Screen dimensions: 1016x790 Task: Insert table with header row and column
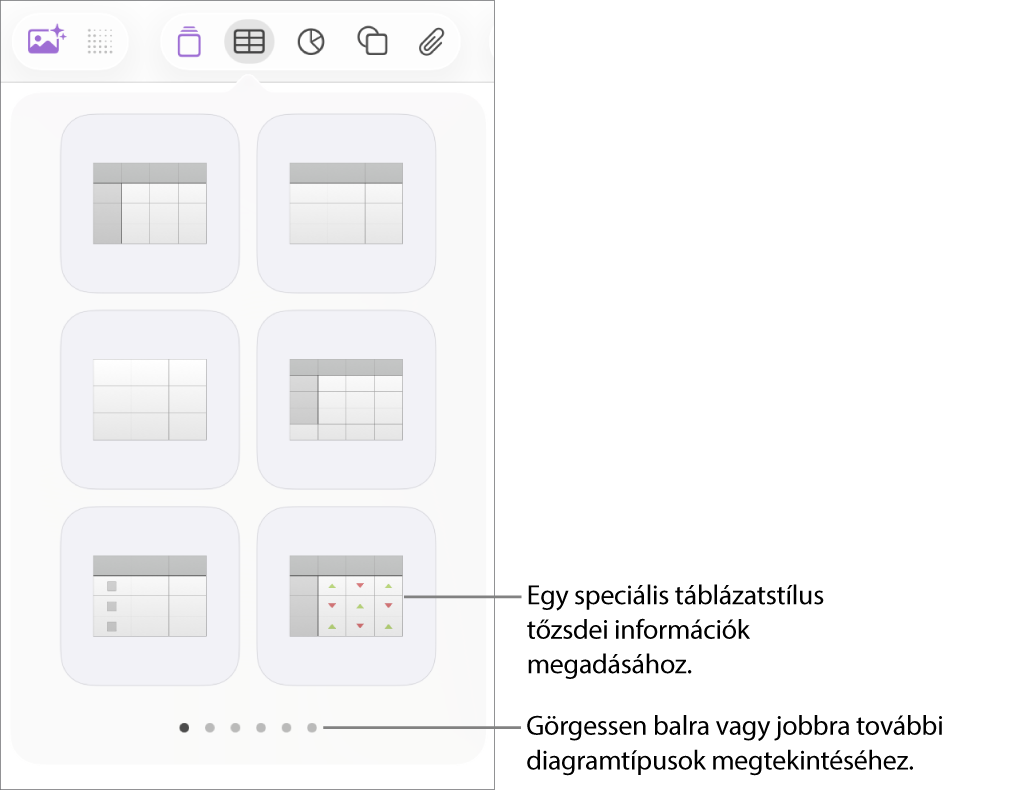pyautogui.click(x=150, y=203)
